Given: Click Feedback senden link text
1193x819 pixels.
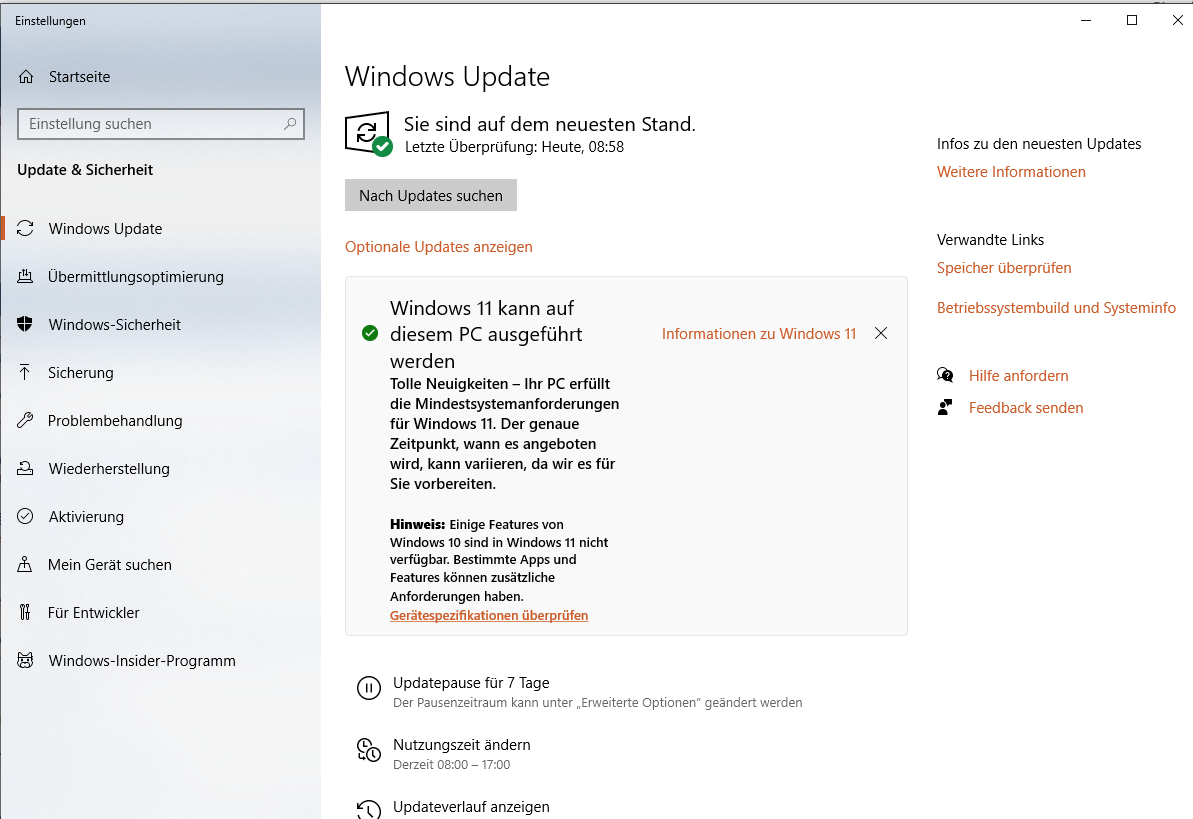Looking at the screenshot, I should point(1026,407).
